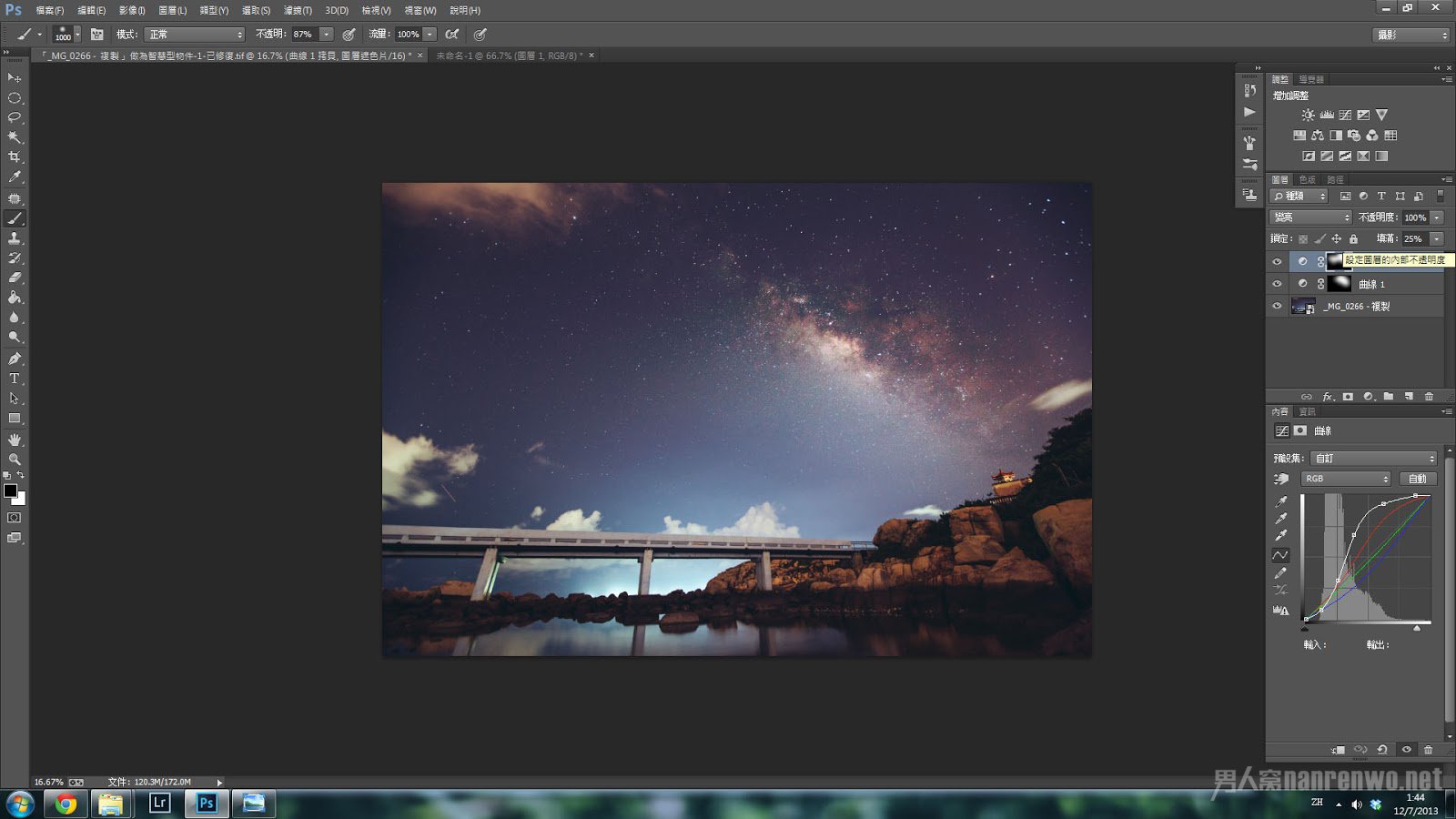
Task: Open the curves preset dropdown showing 自訂
Action: coord(1374,459)
